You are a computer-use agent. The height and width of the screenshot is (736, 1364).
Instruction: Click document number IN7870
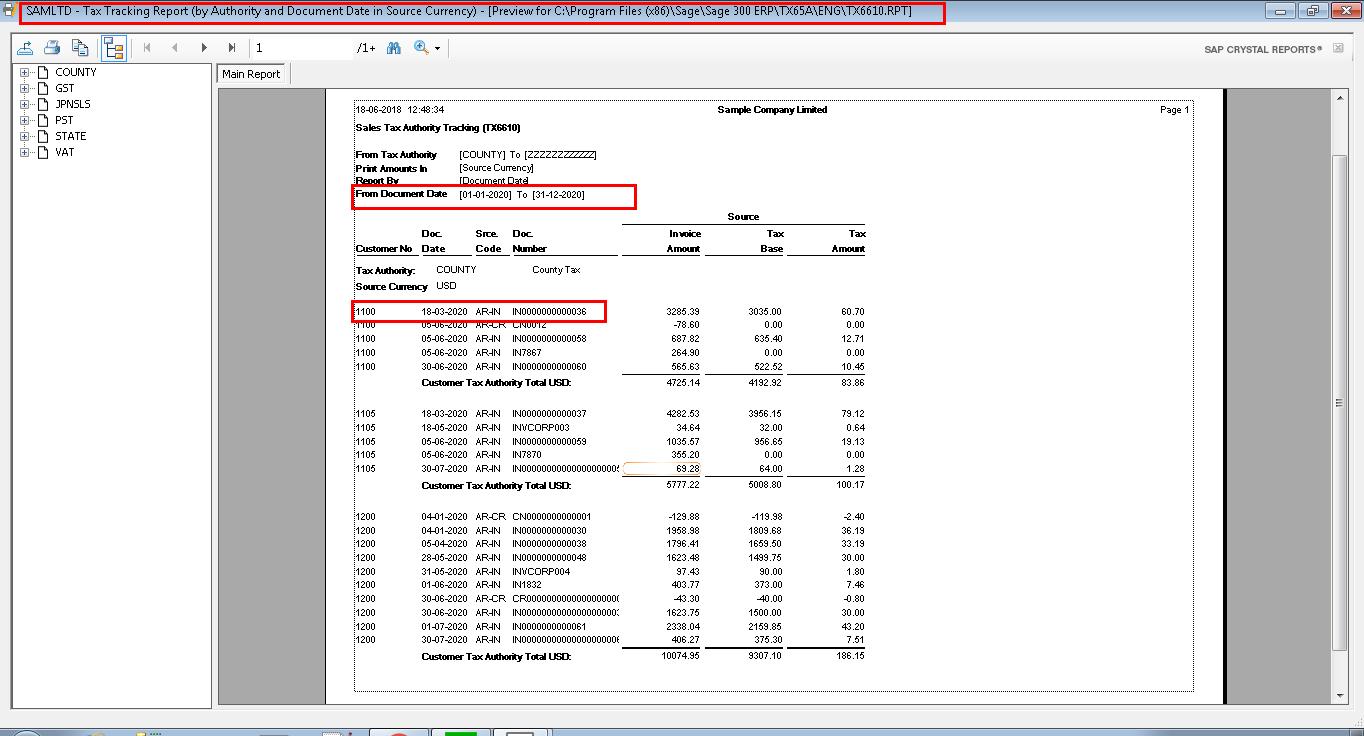click(527, 455)
